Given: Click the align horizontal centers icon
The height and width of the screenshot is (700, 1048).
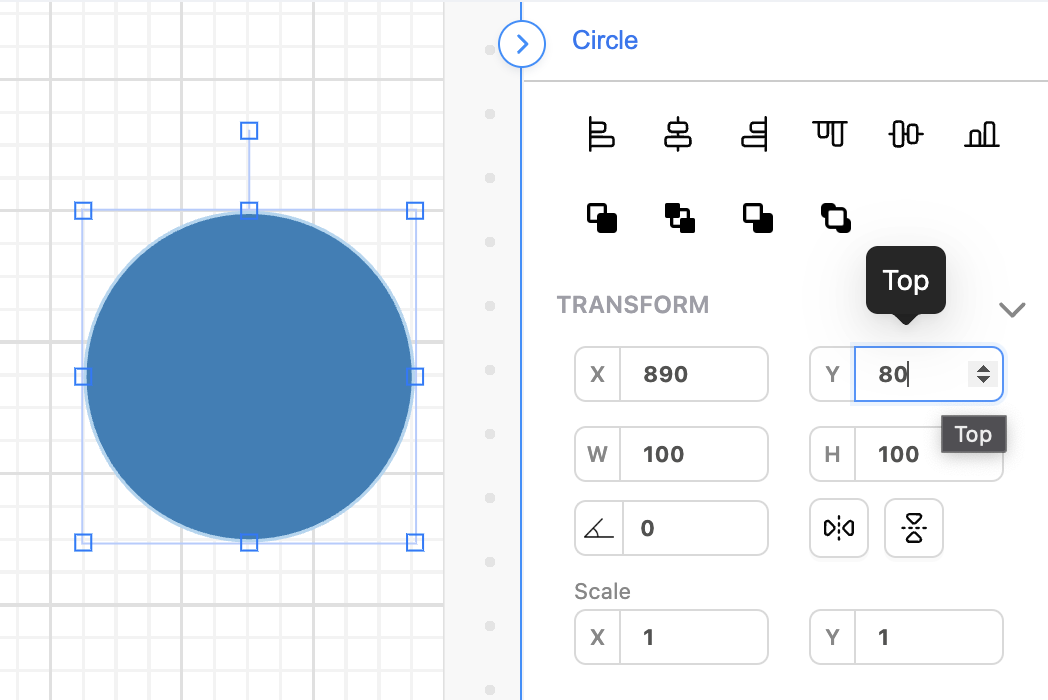Looking at the screenshot, I should point(678,134).
